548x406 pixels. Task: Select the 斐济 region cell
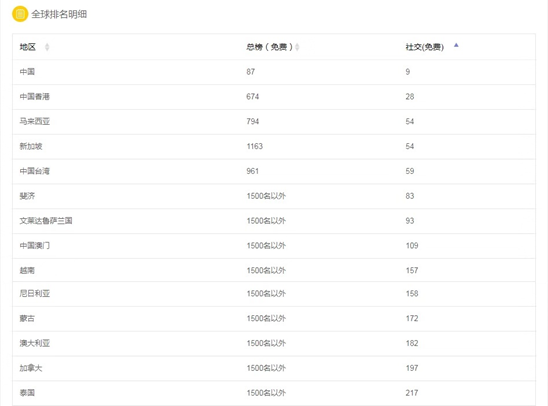pos(27,196)
